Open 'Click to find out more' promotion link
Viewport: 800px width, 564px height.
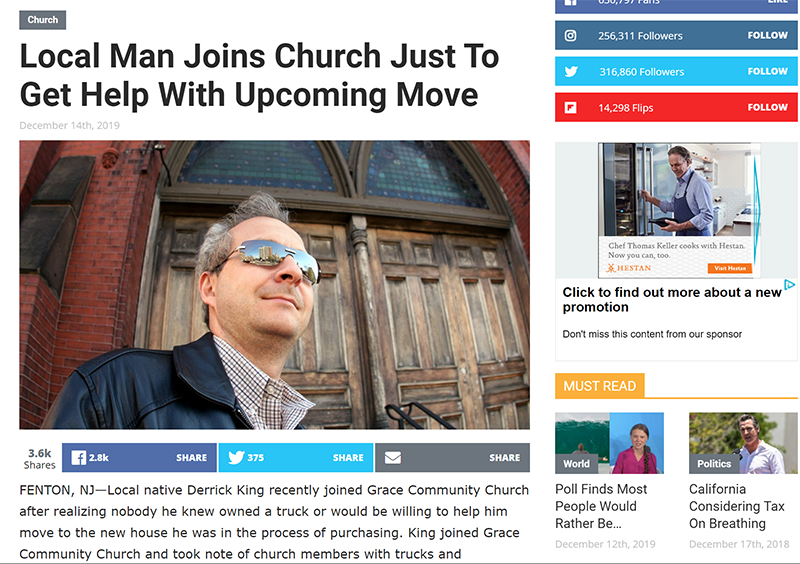coord(671,300)
